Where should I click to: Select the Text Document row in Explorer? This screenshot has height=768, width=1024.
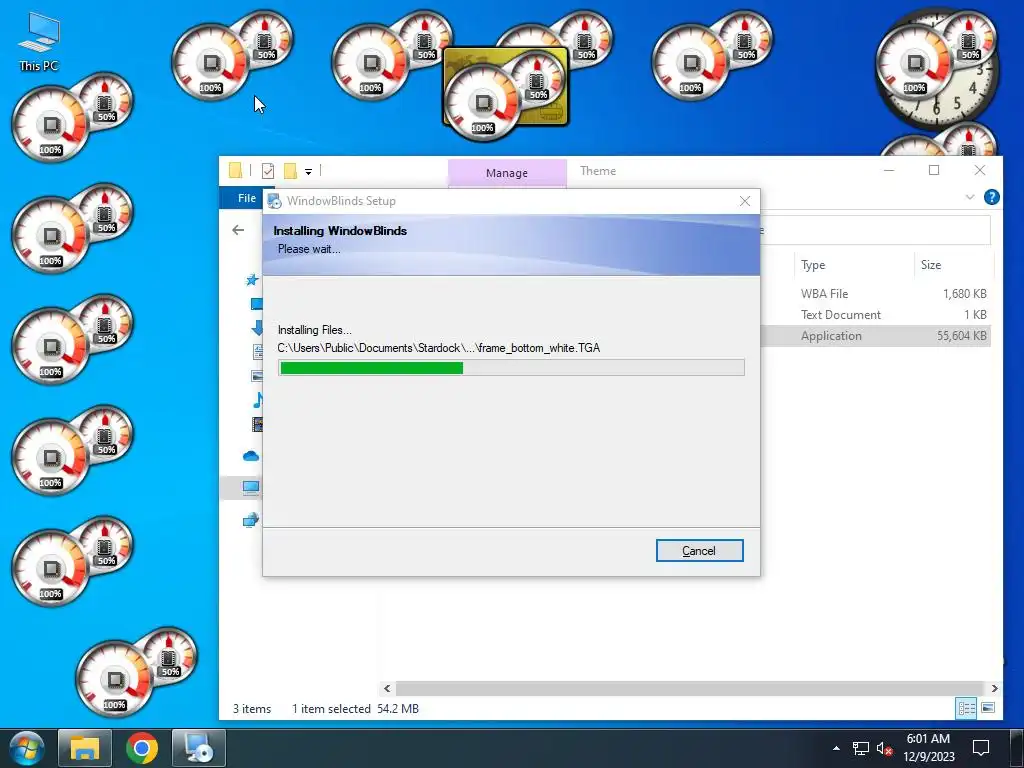pos(876,315)
